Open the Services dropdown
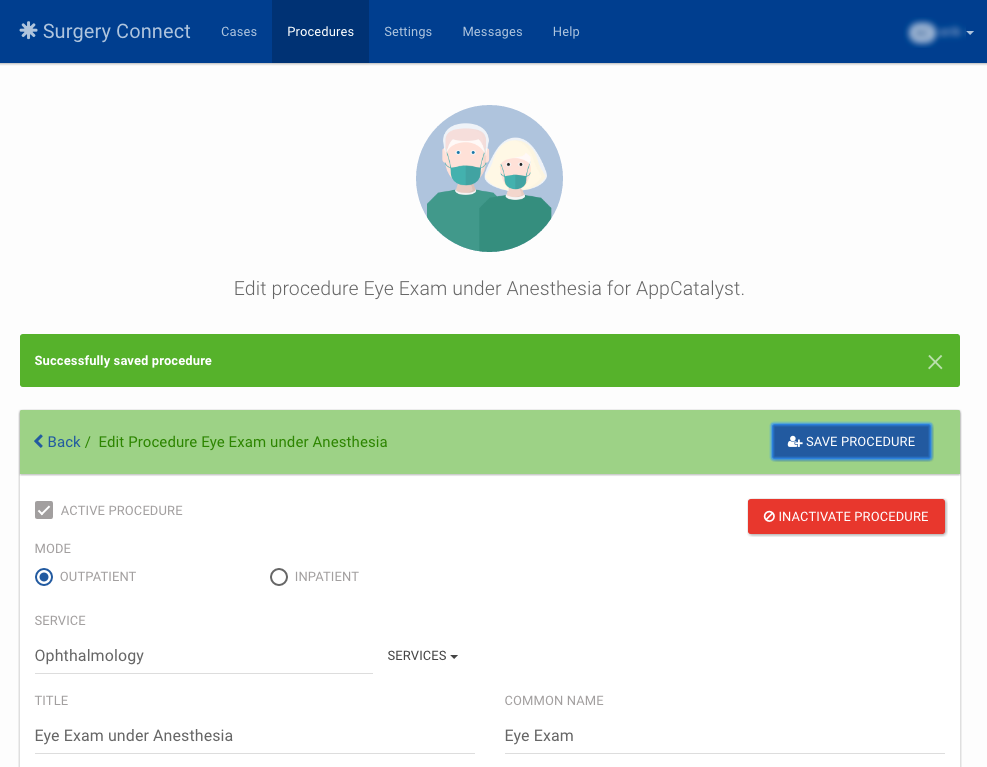This screenshot has height=767, width=987. (422, 655)
